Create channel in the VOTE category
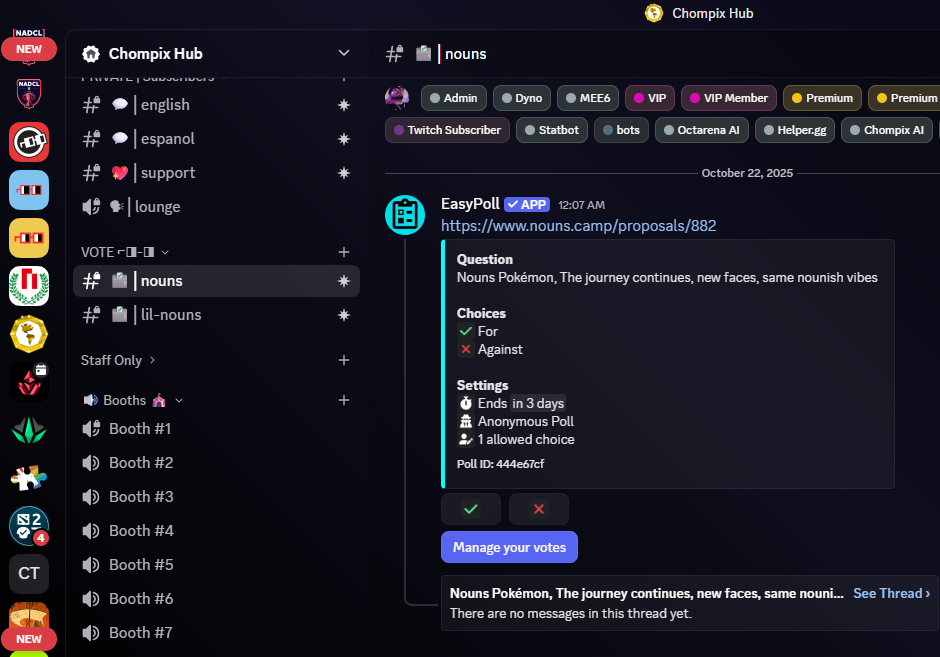The width and height of the screenshot is (940, 657). 344,252
